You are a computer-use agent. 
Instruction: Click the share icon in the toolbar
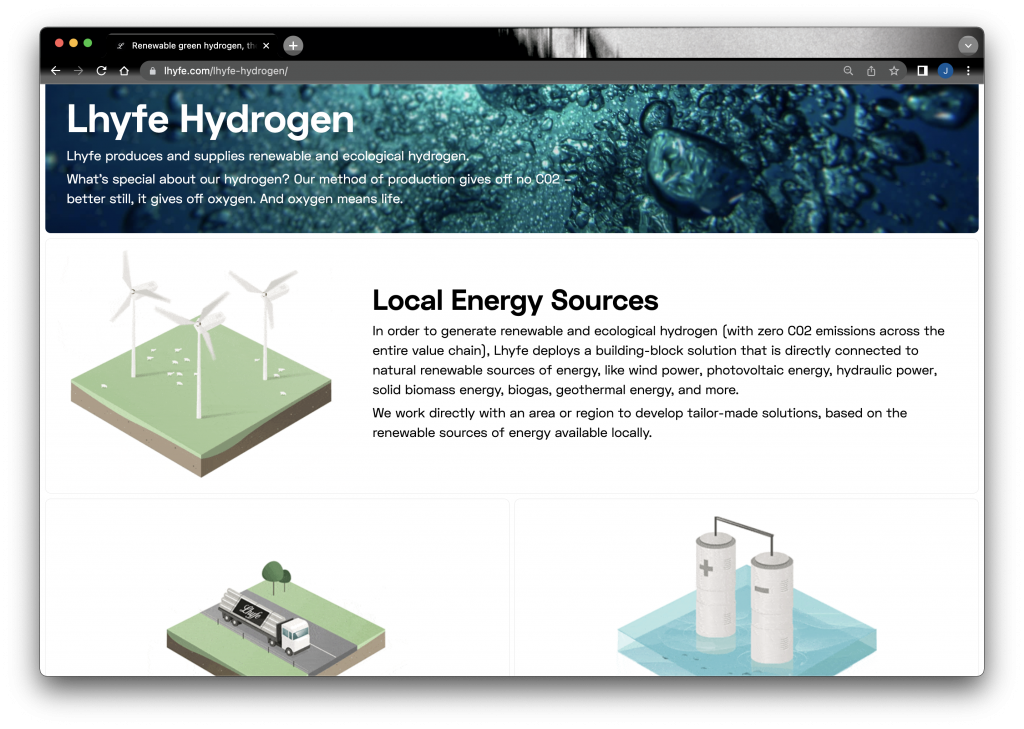click(870, 70)
